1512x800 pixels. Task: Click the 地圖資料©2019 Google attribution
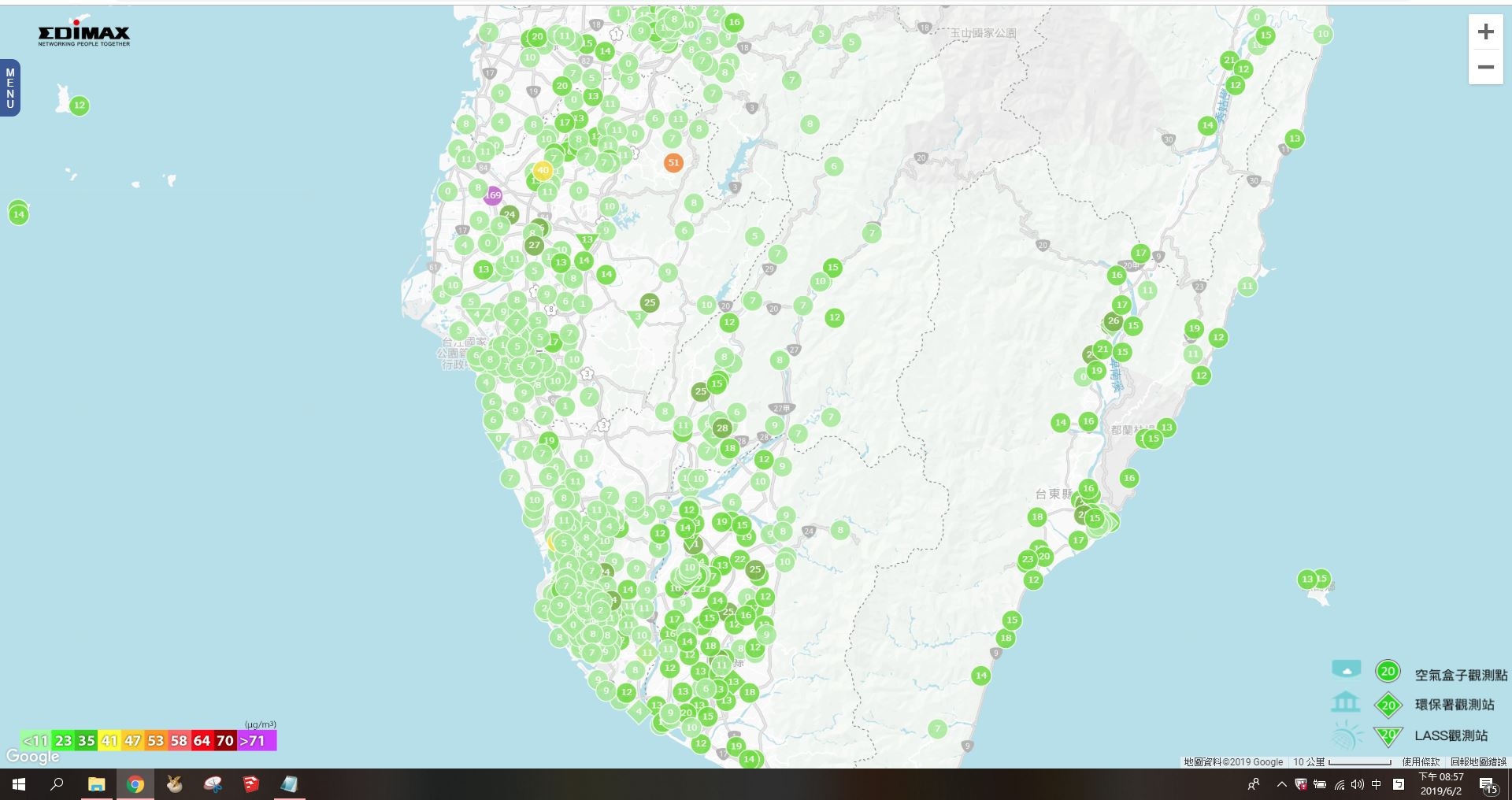(x=1233, y=762)
